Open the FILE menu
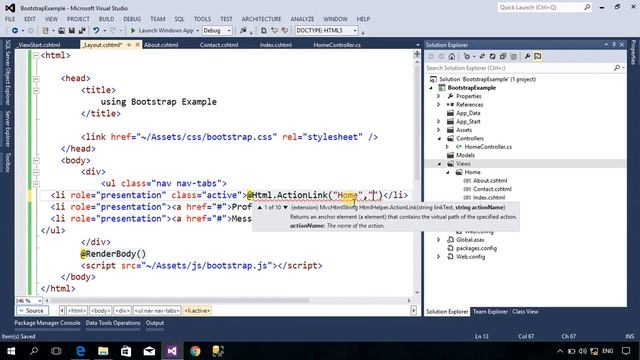The height and width of the screenshot is (360, 640). point(10,19)
